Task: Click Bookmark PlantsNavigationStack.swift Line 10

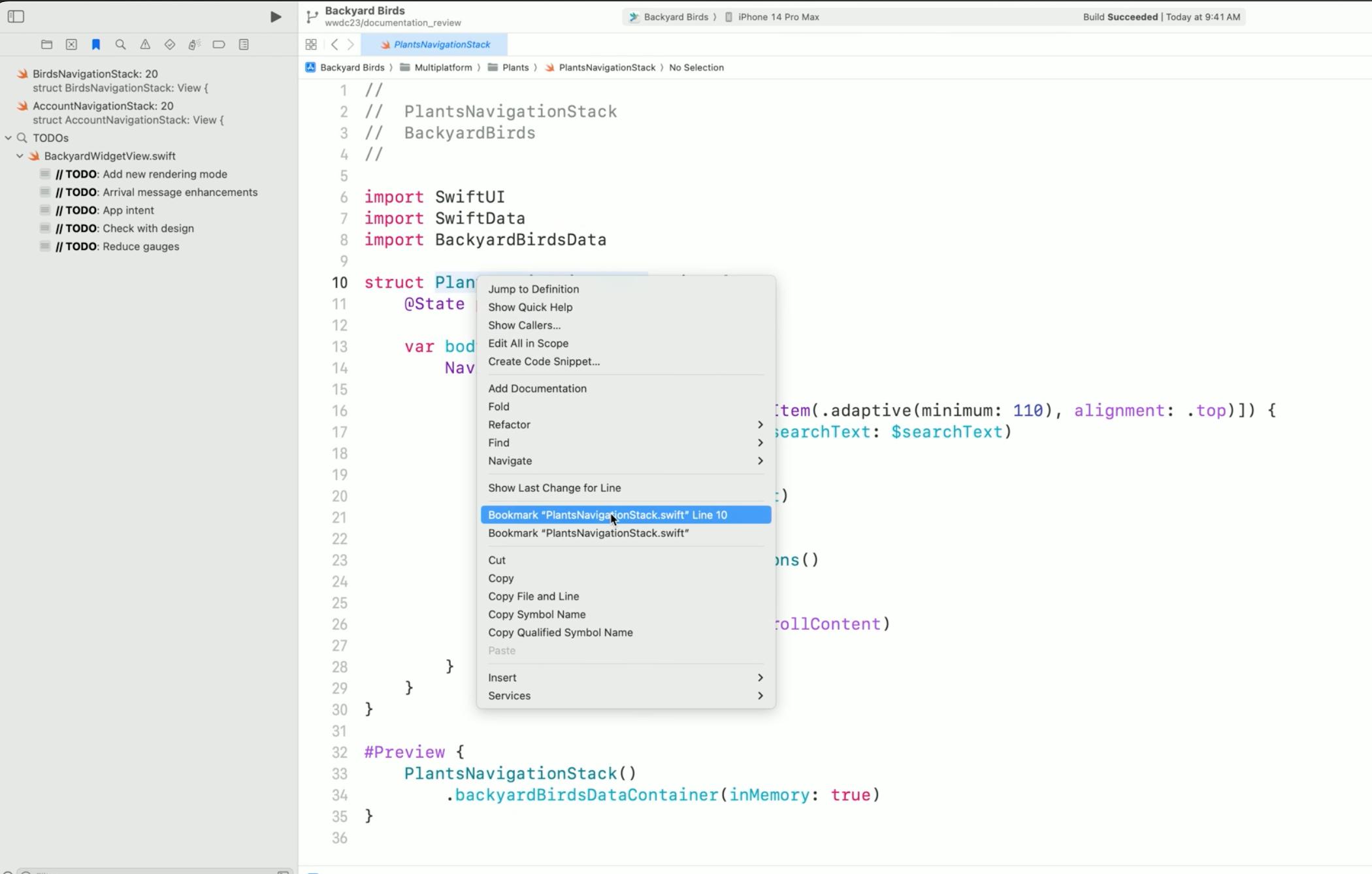Action: (x=607, y=515)
